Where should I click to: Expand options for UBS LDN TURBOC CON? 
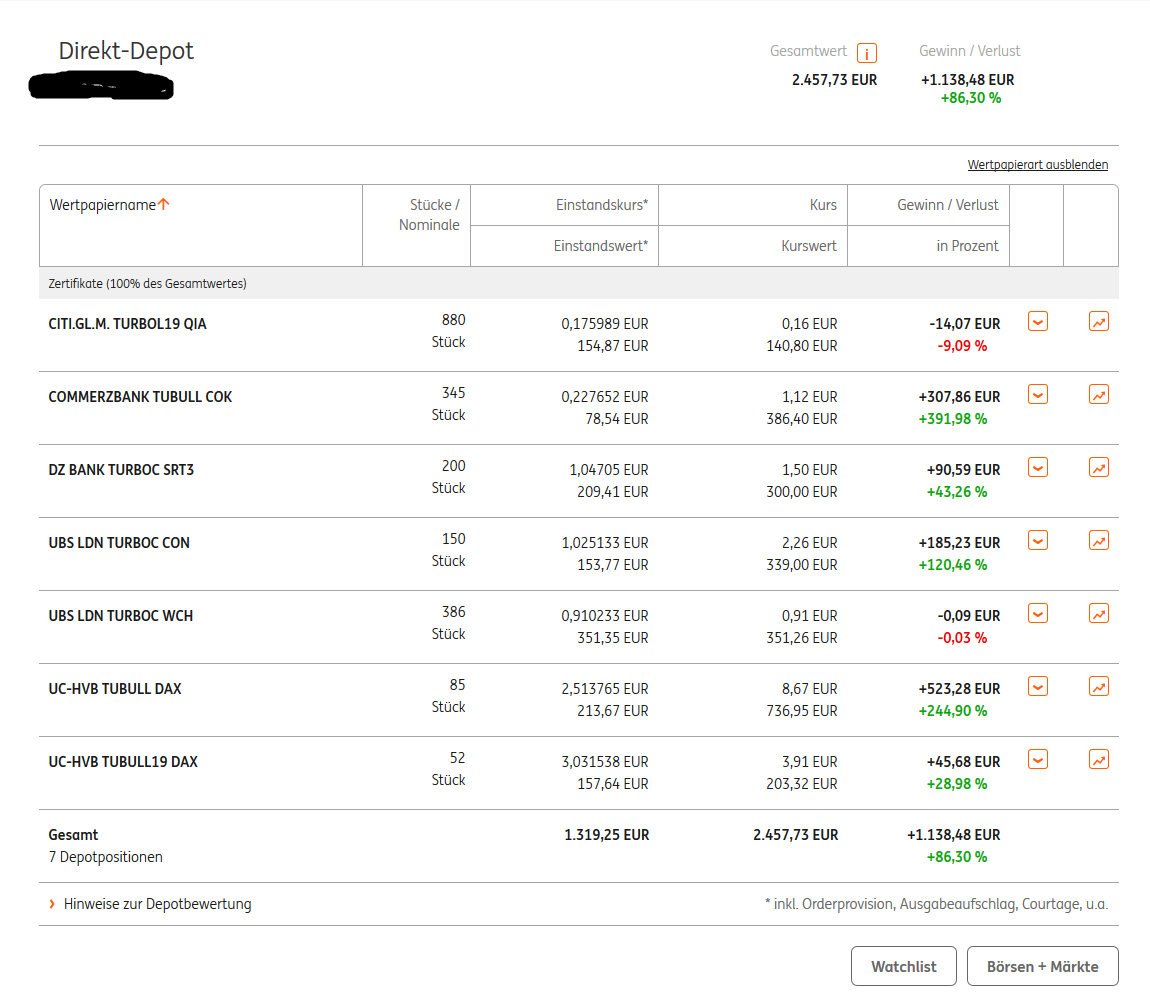(1037, 540)
